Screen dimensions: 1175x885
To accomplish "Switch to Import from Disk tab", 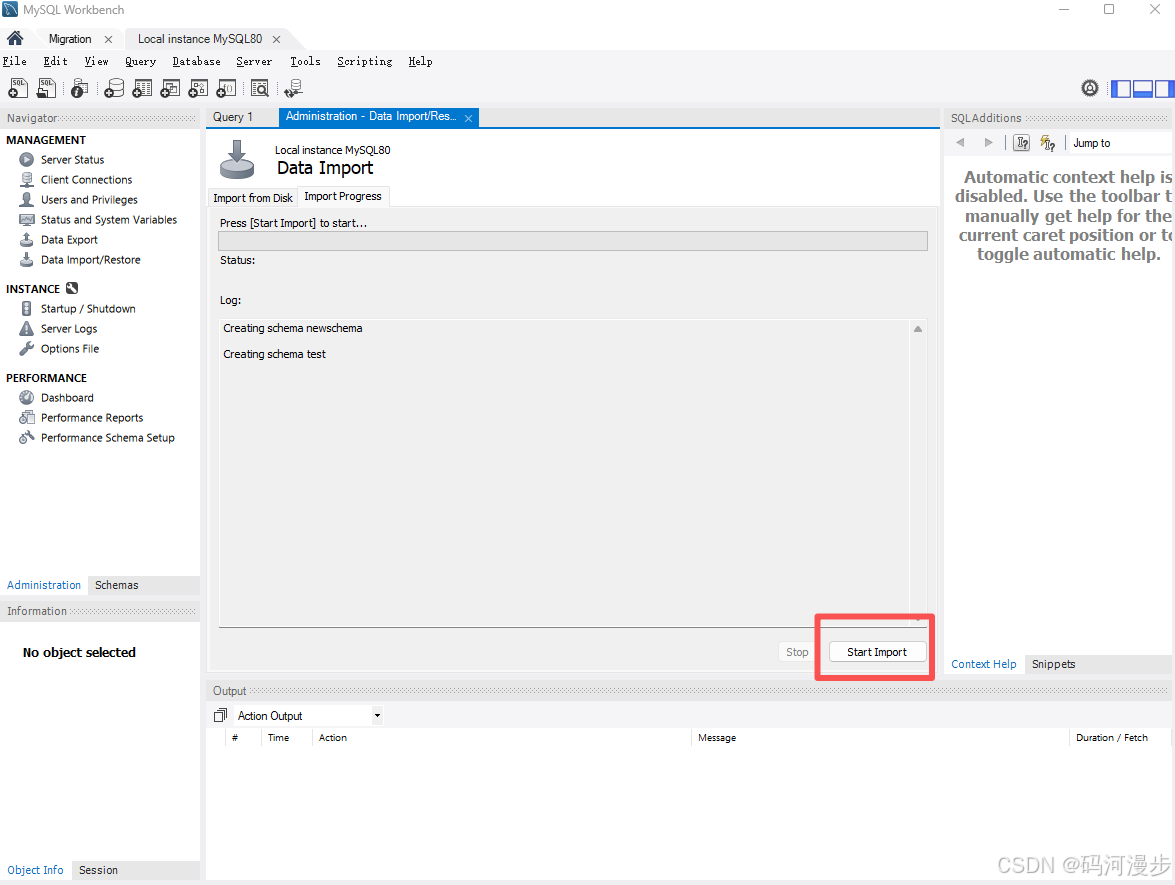I will click(253, 198).
